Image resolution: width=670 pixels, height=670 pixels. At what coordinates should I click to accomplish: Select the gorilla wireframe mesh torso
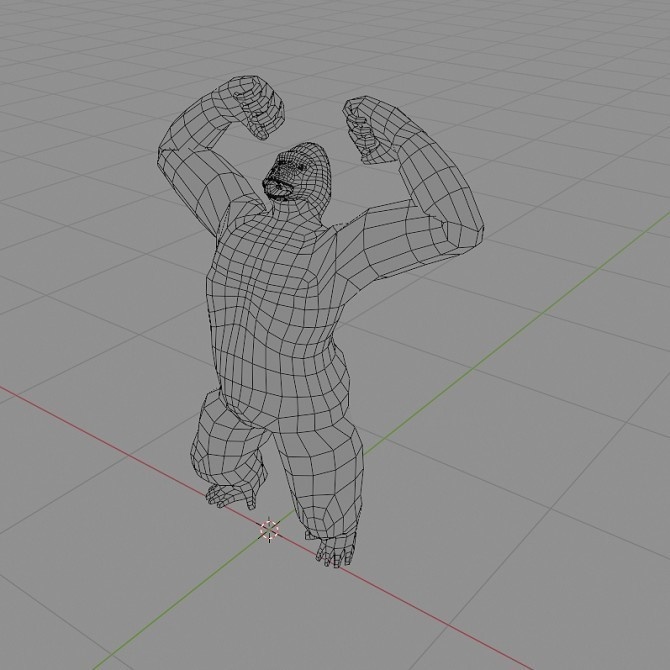click(278, 316)
